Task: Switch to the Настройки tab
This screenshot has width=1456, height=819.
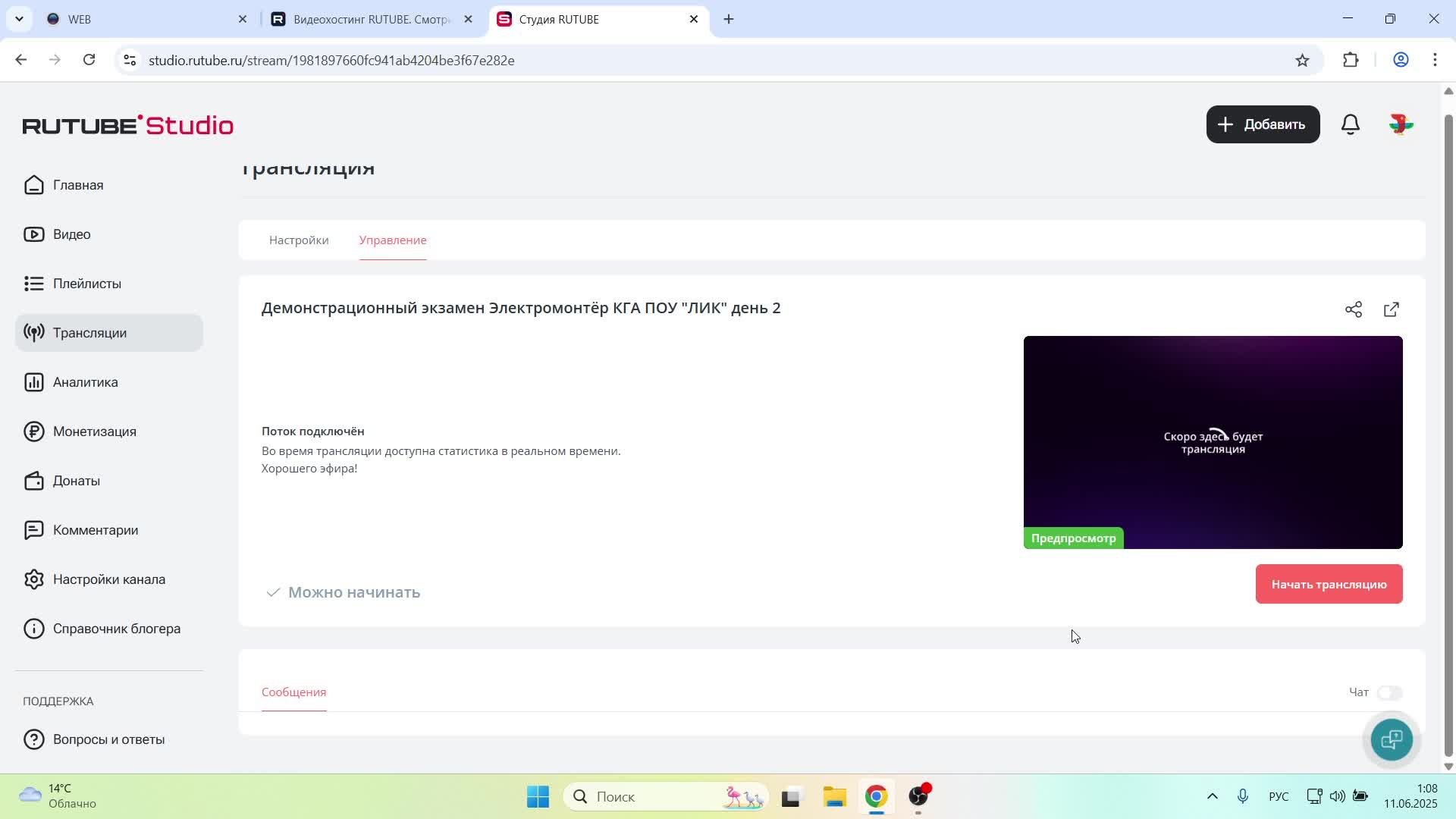Action: coord(299,240)
